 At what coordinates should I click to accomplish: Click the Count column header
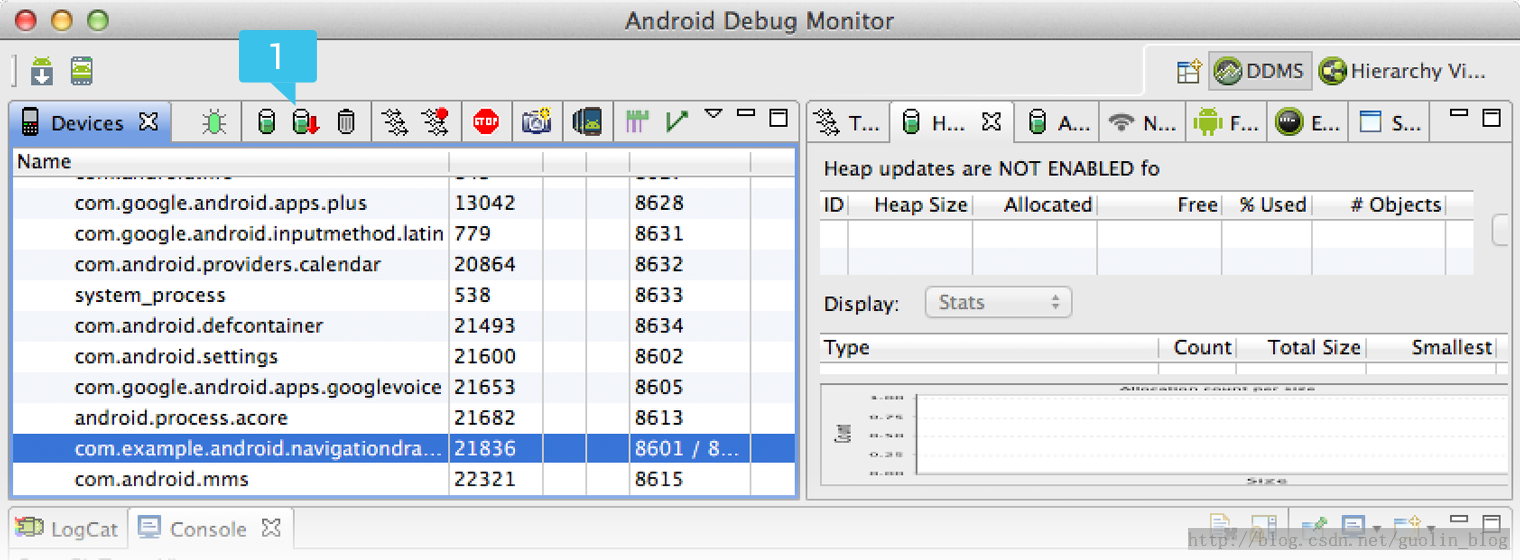tap(1198, 348)
